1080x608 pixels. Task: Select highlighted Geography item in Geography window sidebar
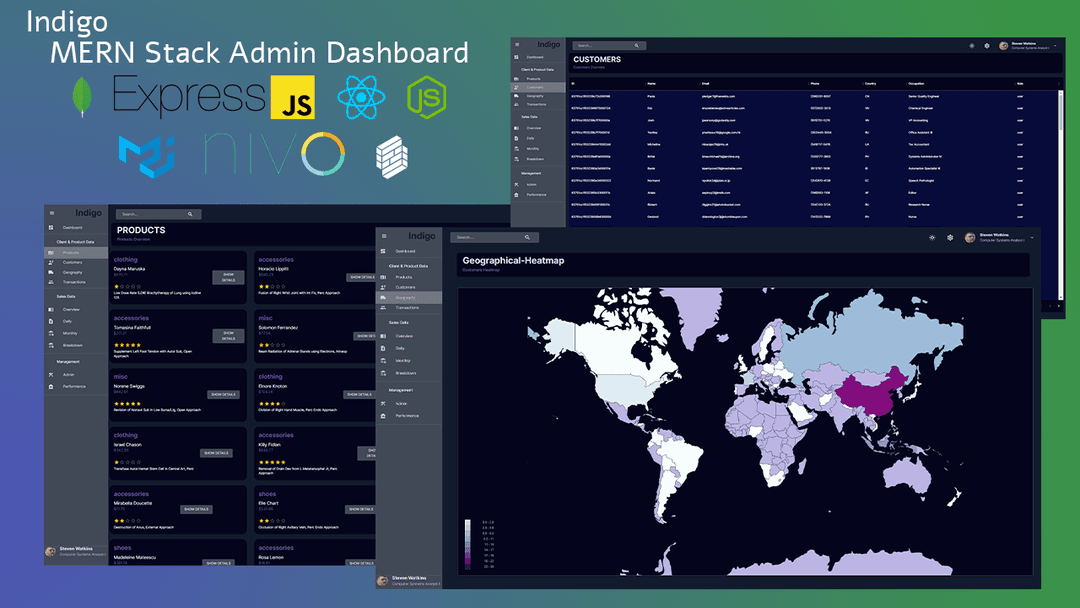click(x=409, y=297)
